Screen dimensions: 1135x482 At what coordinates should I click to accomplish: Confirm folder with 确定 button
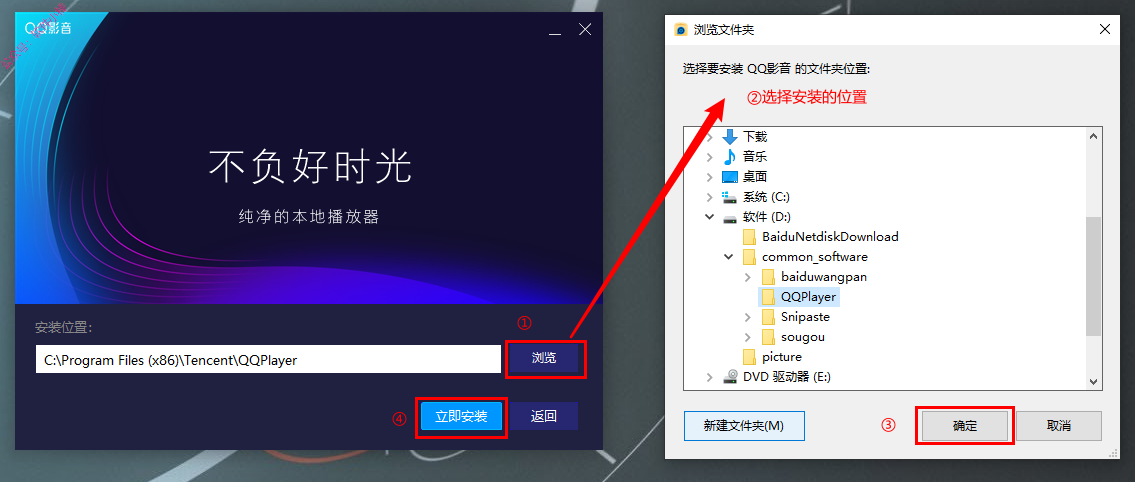[x=964, y=426]
